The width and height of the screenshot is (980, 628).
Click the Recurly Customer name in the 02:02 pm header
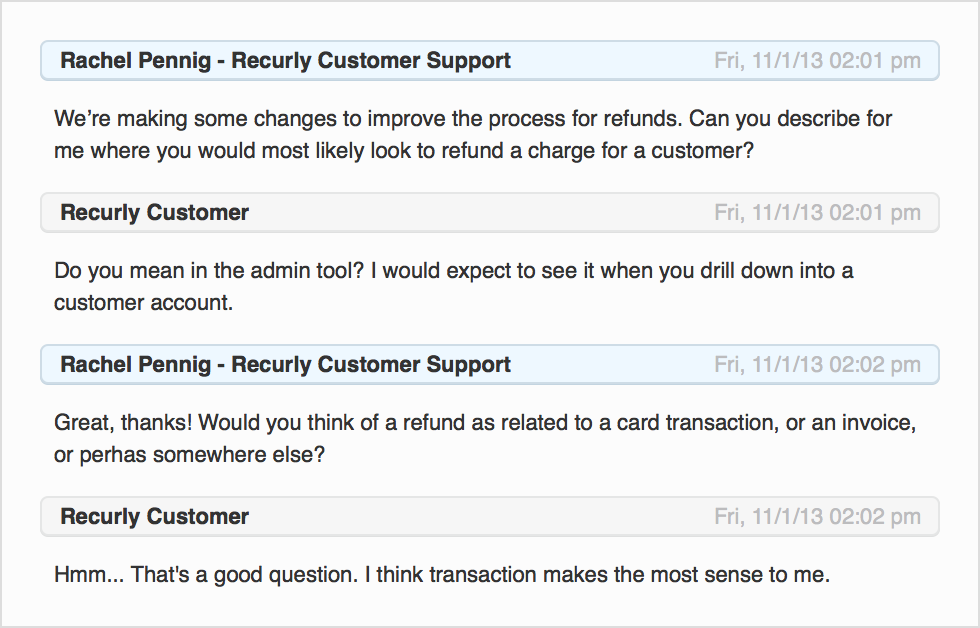coord(154,516)
